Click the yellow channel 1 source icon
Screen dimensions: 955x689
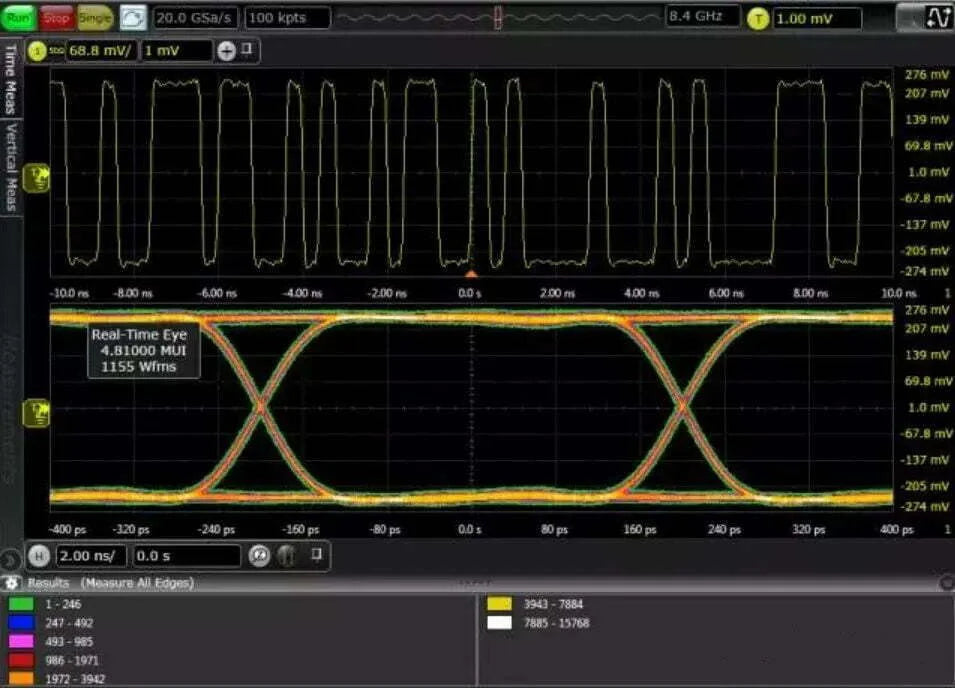38,51
